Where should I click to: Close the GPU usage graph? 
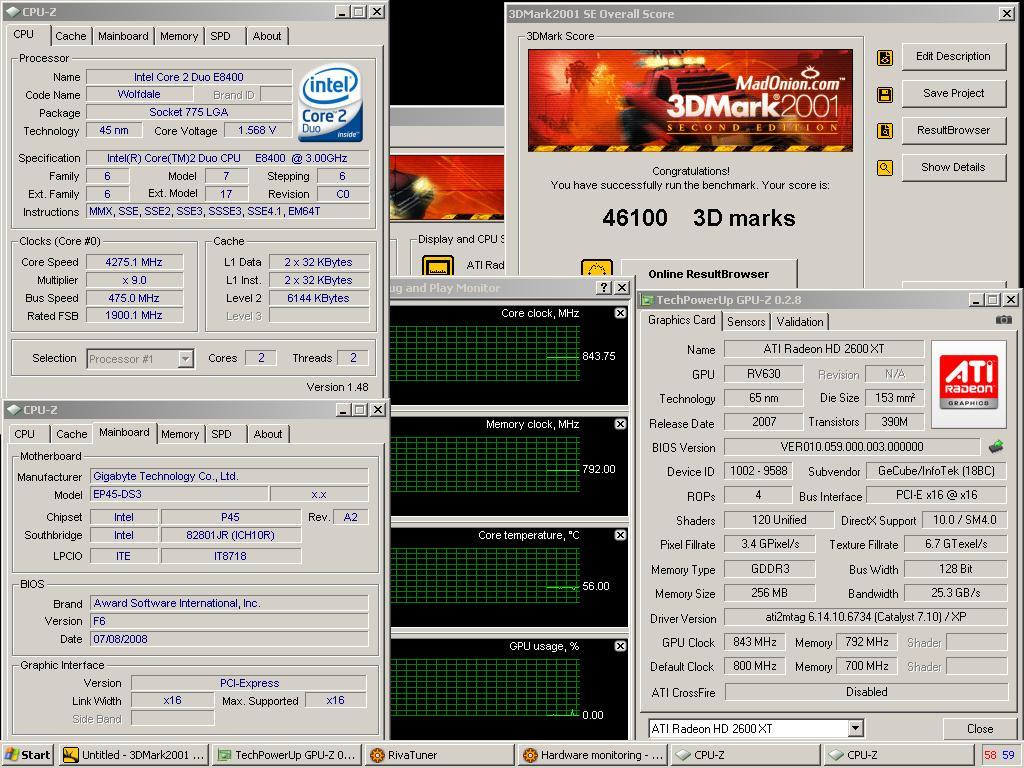click(x=620, y=646)
